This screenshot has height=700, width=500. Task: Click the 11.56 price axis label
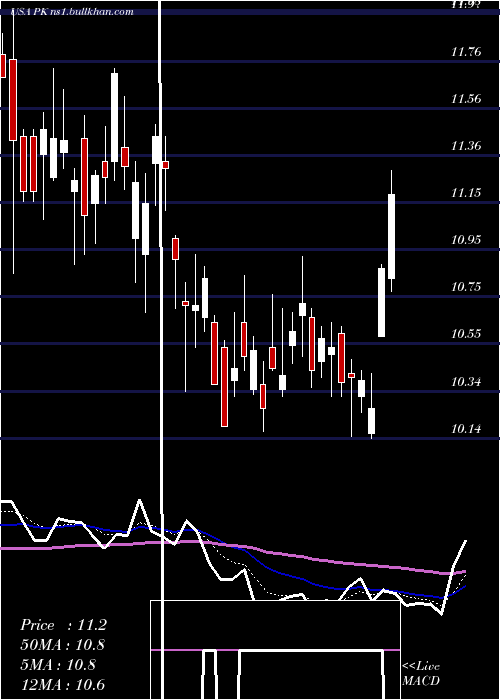coord(466,99)
